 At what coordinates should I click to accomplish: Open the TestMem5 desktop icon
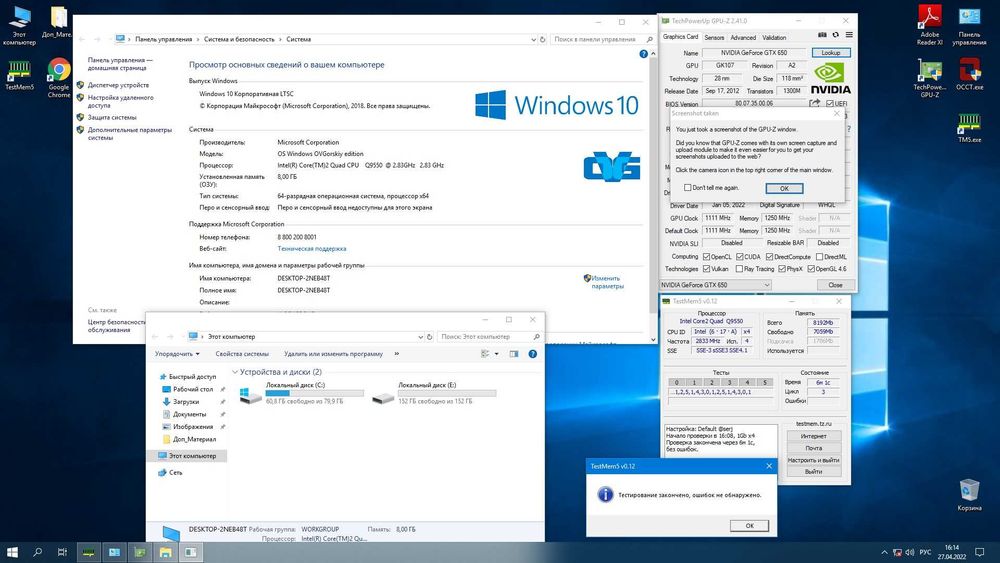[19, 75]
